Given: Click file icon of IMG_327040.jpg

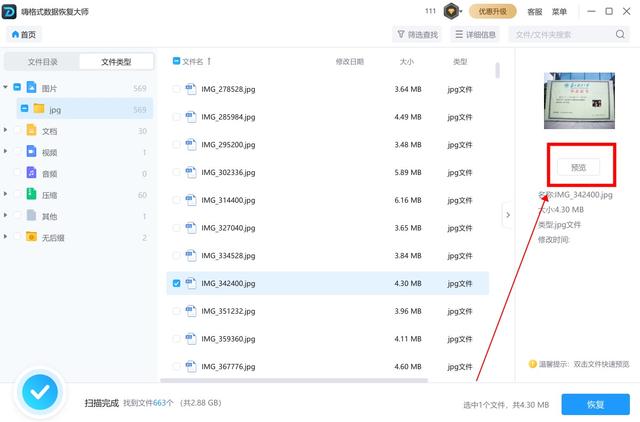Looking at the screenshot, I should [x=191, y=227].
